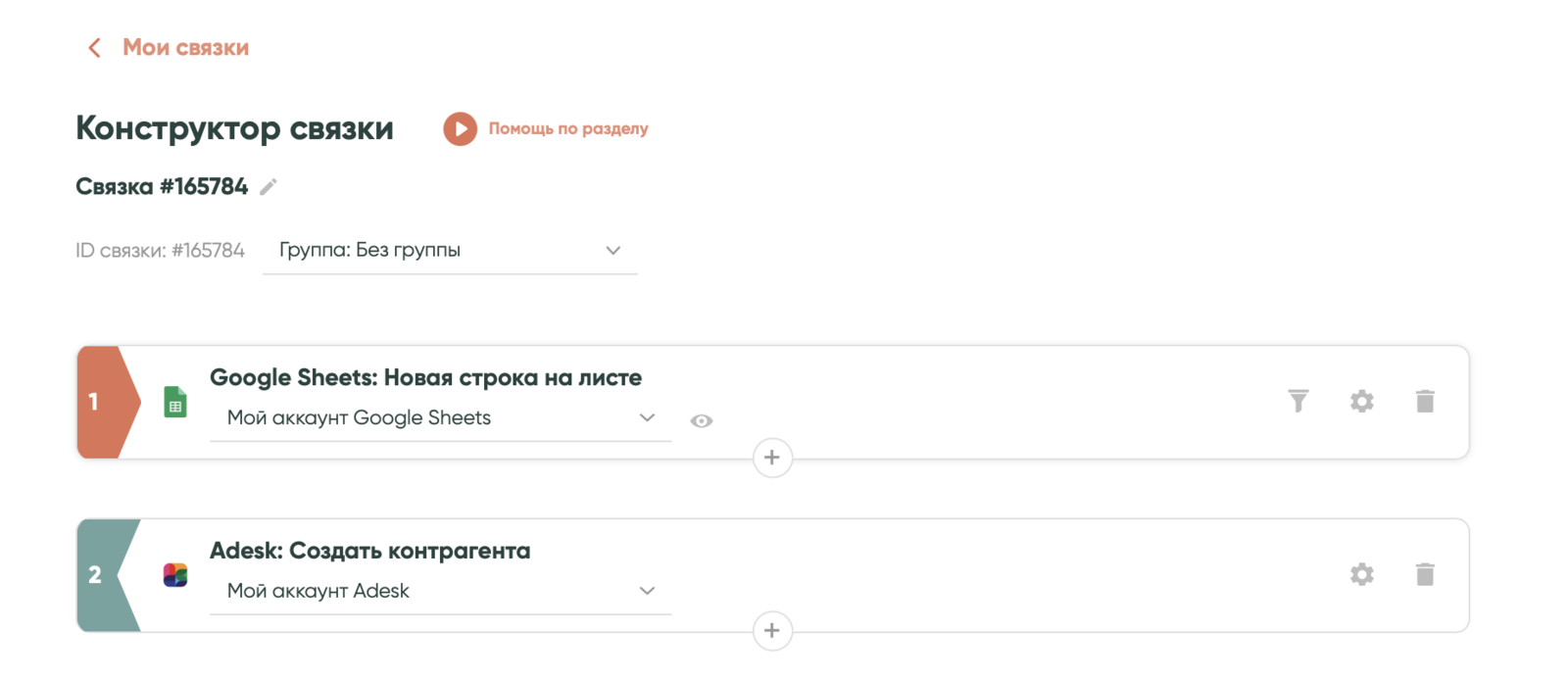Open the filter for the Google Sheets step
Viewport: 1568px width, 679px height.
pos(1298,401)
